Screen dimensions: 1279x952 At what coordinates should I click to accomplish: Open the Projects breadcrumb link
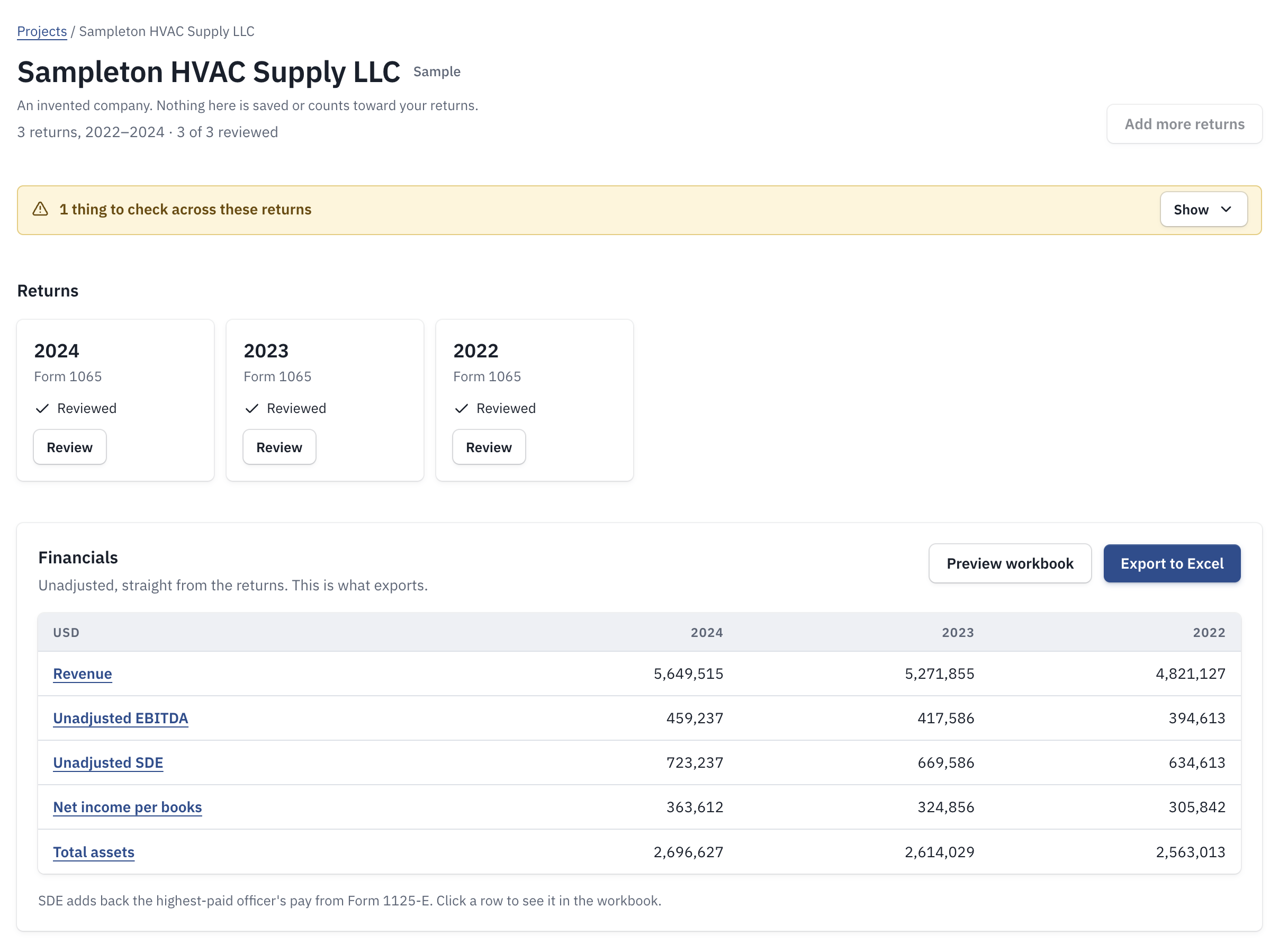42,31
